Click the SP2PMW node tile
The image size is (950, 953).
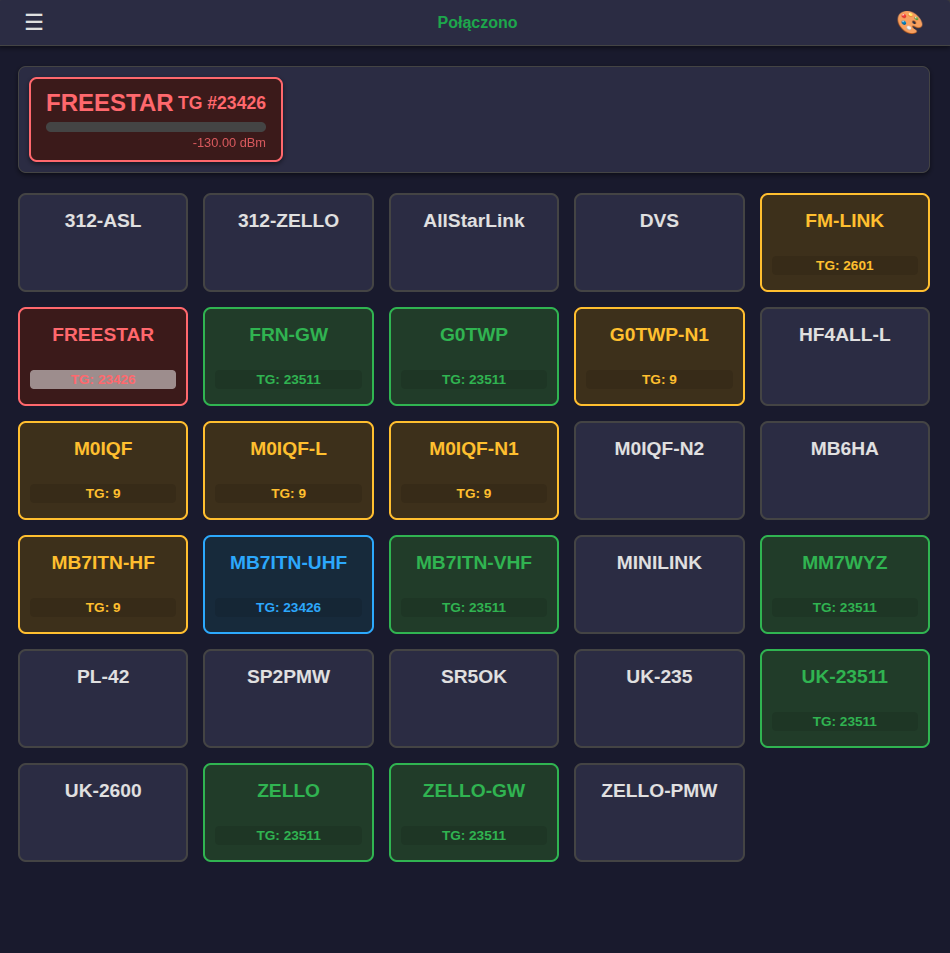[x=288, y=698]
